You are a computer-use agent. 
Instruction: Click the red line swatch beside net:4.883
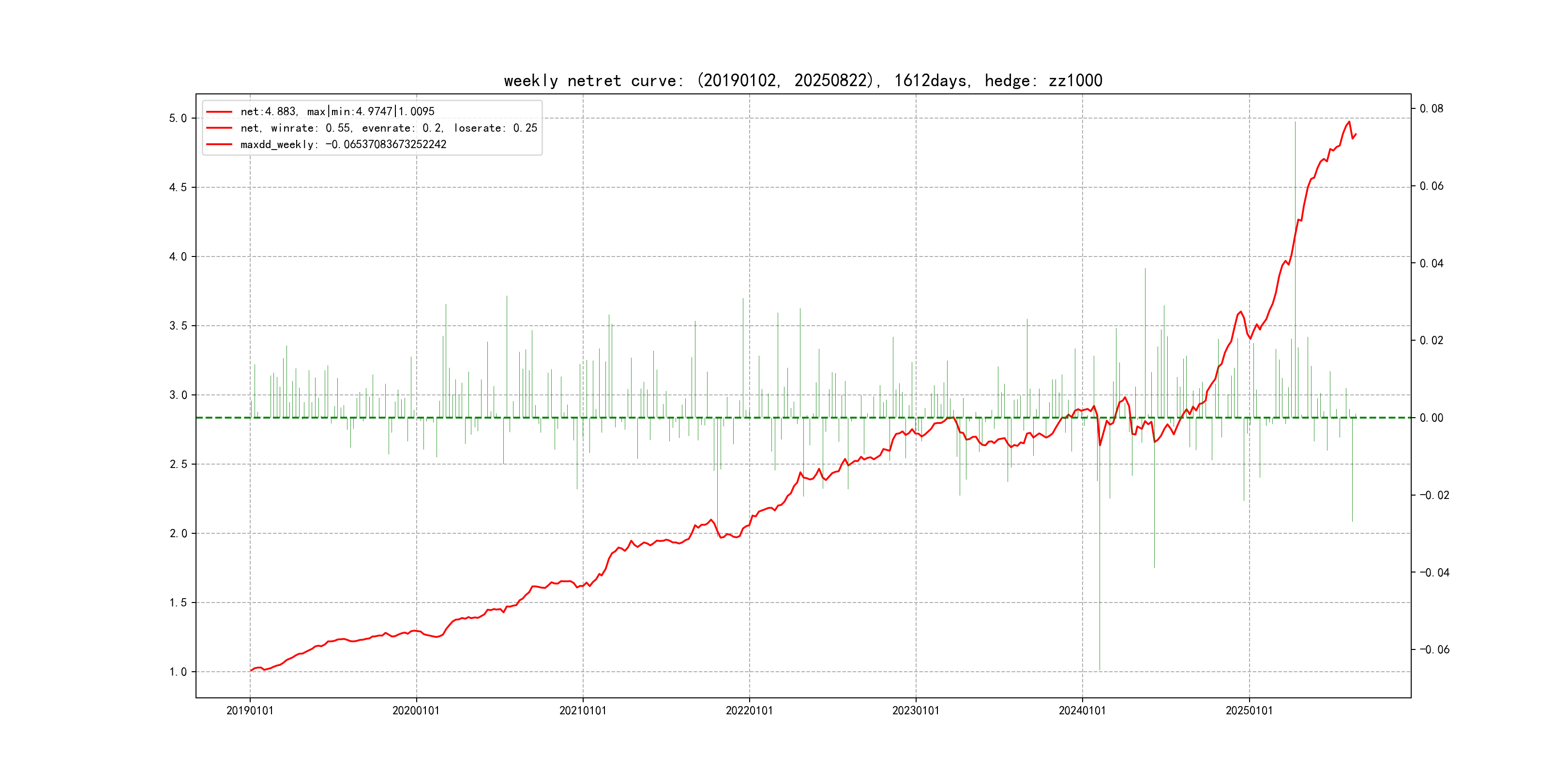[x=219, y=112]
